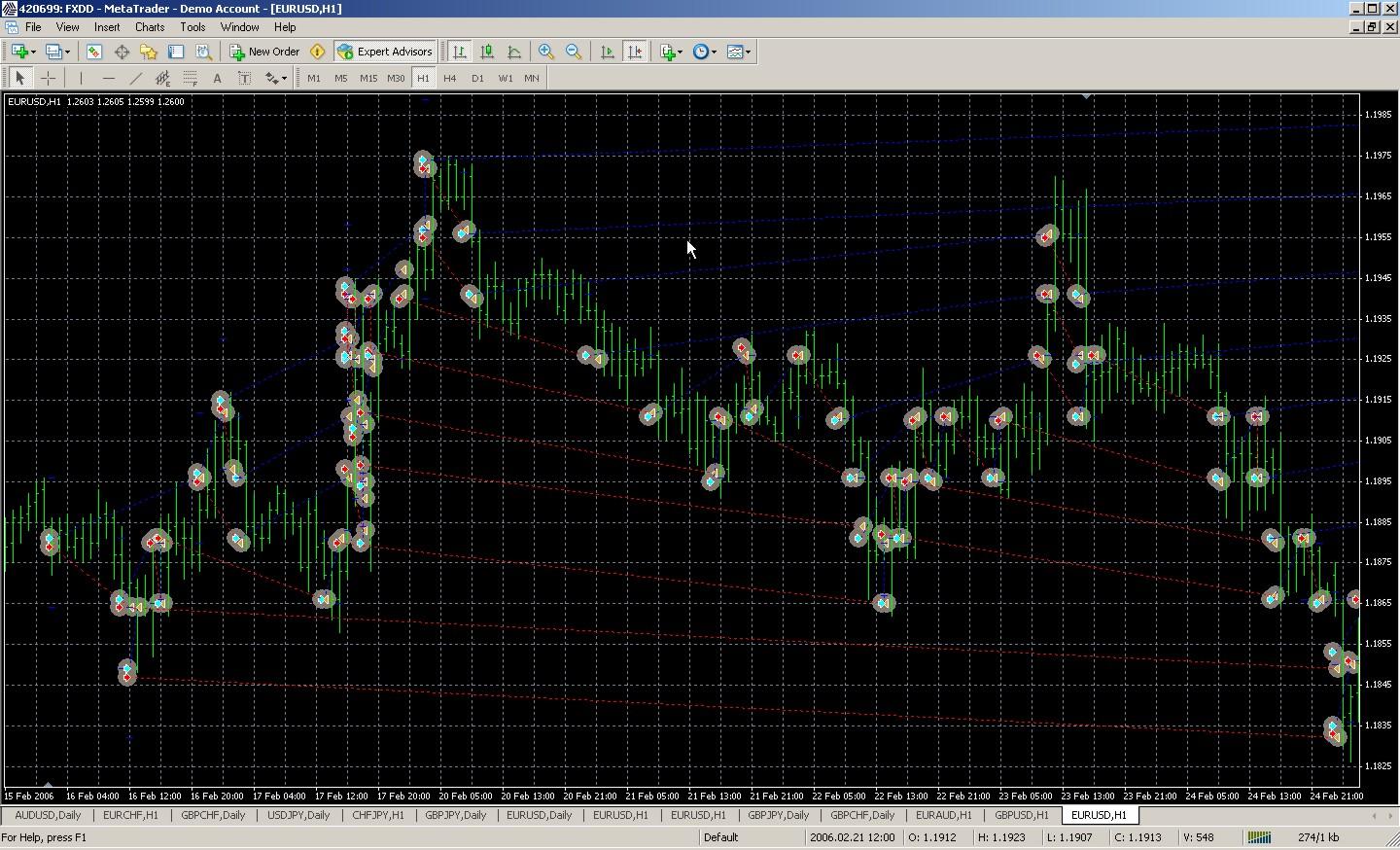Zoom out on the chart
Screen dimensions: 1400x850
(x=574, y=52)
